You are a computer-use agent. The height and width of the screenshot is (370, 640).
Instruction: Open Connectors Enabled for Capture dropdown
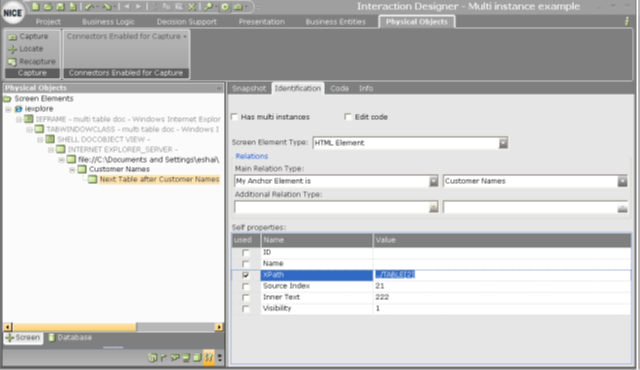[126, 36]
